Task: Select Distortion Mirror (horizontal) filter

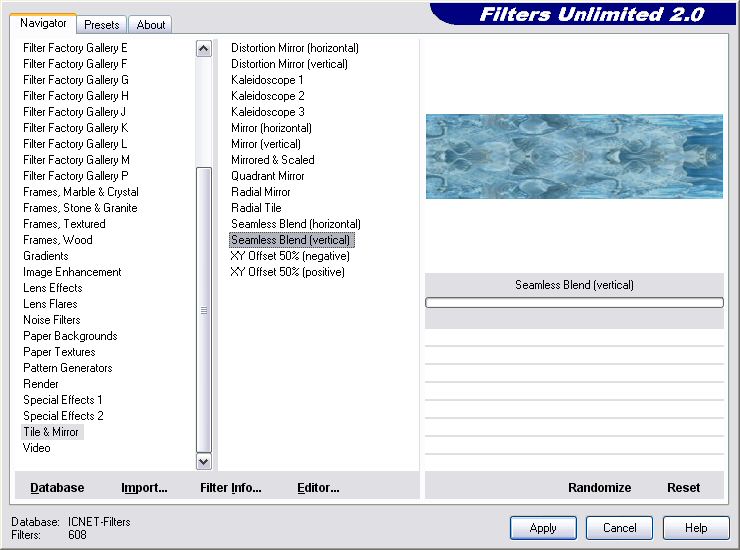Action: click(x=295, y=48)
